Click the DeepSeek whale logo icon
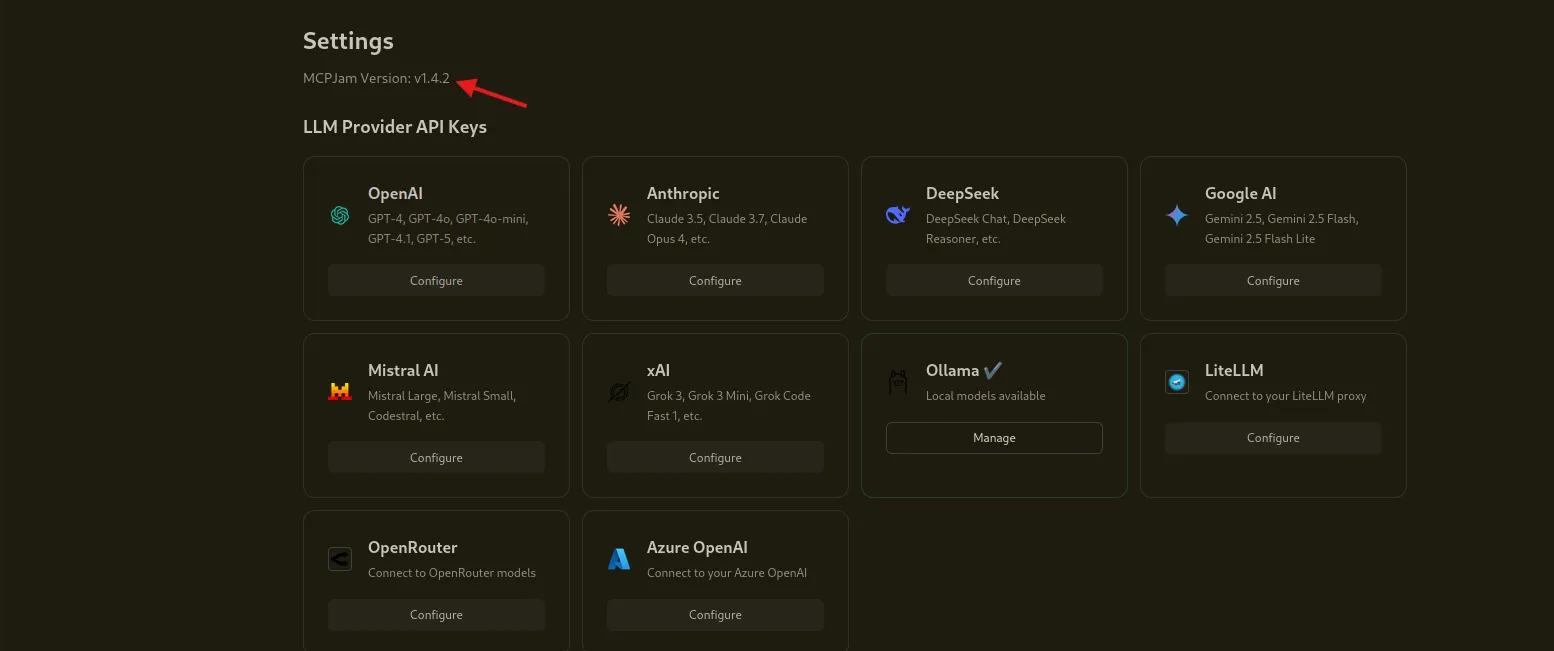 click(x=897, y=215)
